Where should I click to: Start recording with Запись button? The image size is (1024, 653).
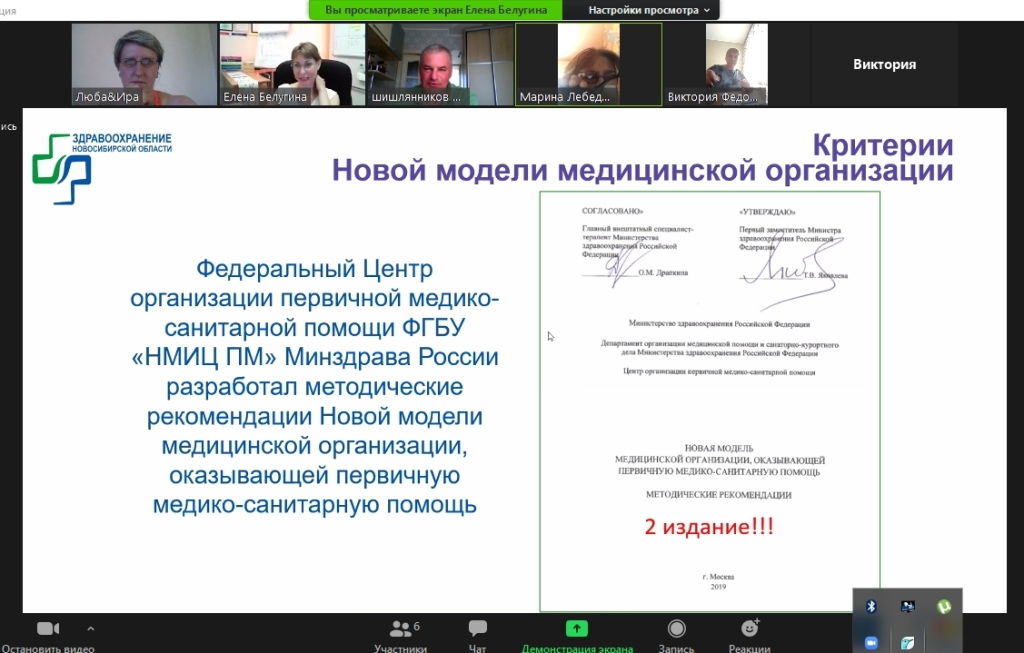677,629
